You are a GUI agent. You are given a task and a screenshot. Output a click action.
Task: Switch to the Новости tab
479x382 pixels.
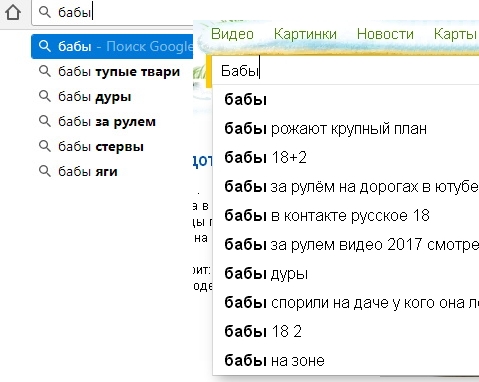(385, 34)
